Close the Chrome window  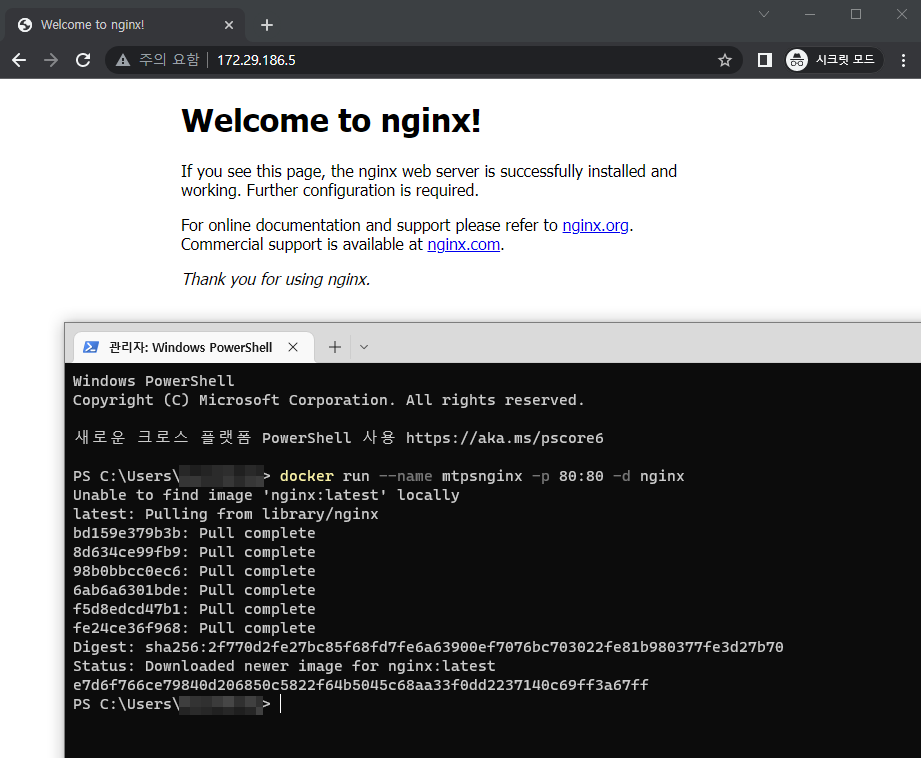(902, 14)
